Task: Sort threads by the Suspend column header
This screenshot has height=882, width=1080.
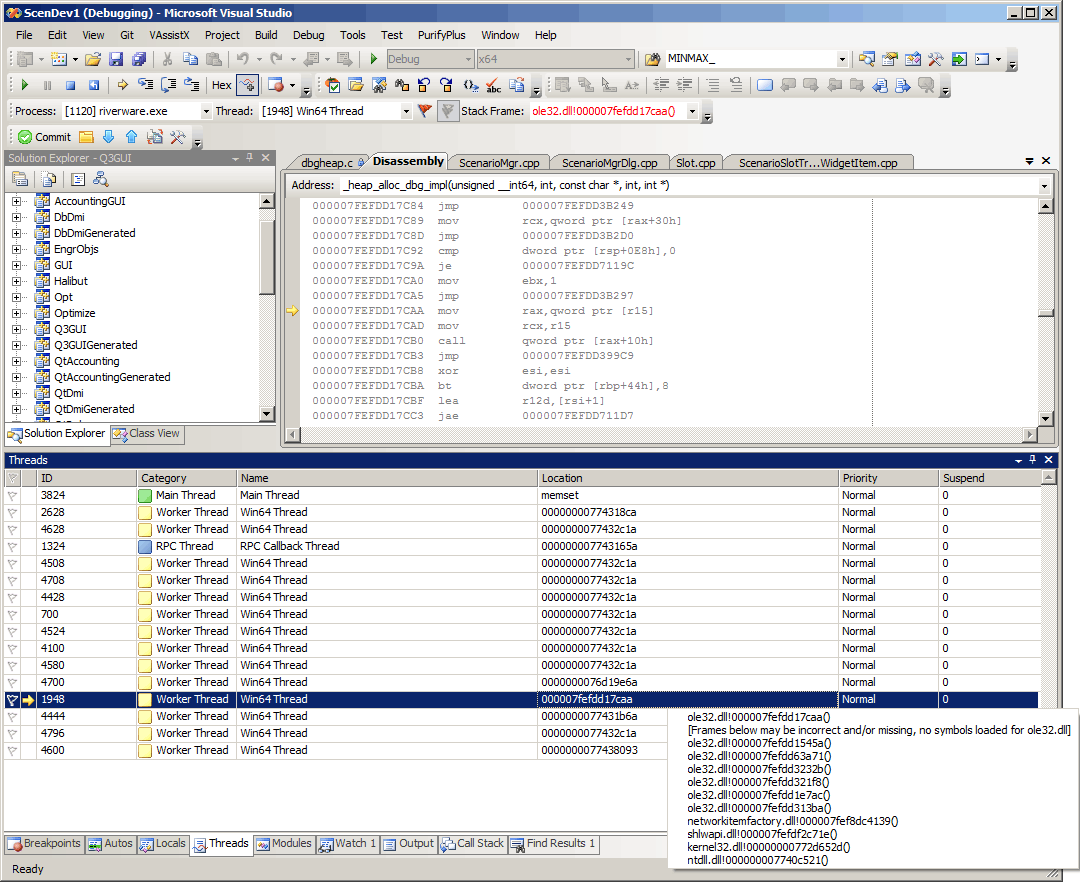Action: tap(990, 479)
